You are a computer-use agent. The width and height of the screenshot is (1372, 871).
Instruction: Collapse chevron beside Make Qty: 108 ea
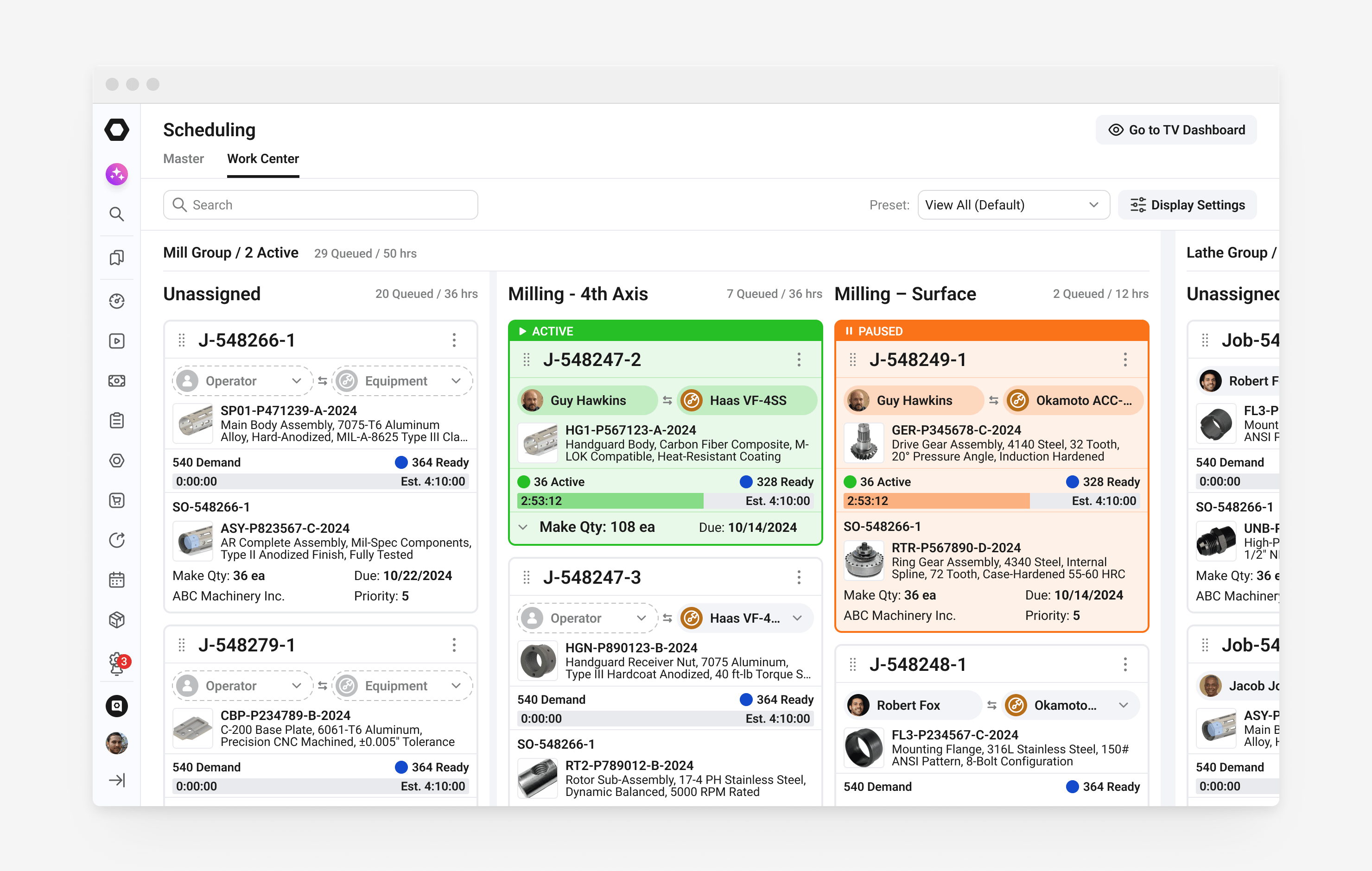(523, 527)
